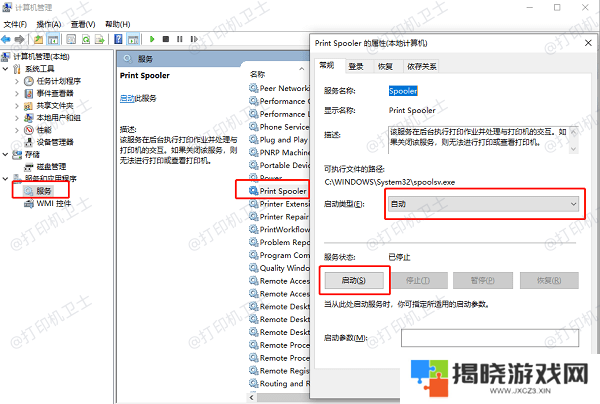Image resolution: width=600 pixels, height=404 pixels.
Task: Select the Portable Devic service row
Action: (279, 165)
